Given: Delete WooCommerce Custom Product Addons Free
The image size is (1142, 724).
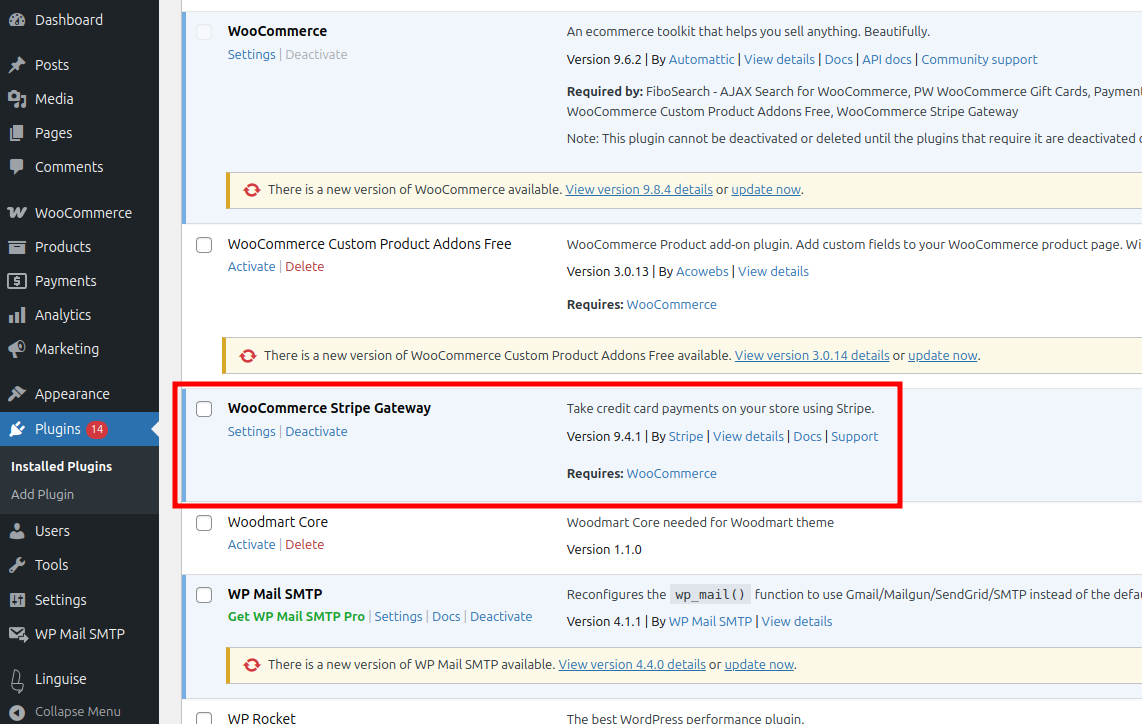Looking at the screenshot, I should [304, 267].
